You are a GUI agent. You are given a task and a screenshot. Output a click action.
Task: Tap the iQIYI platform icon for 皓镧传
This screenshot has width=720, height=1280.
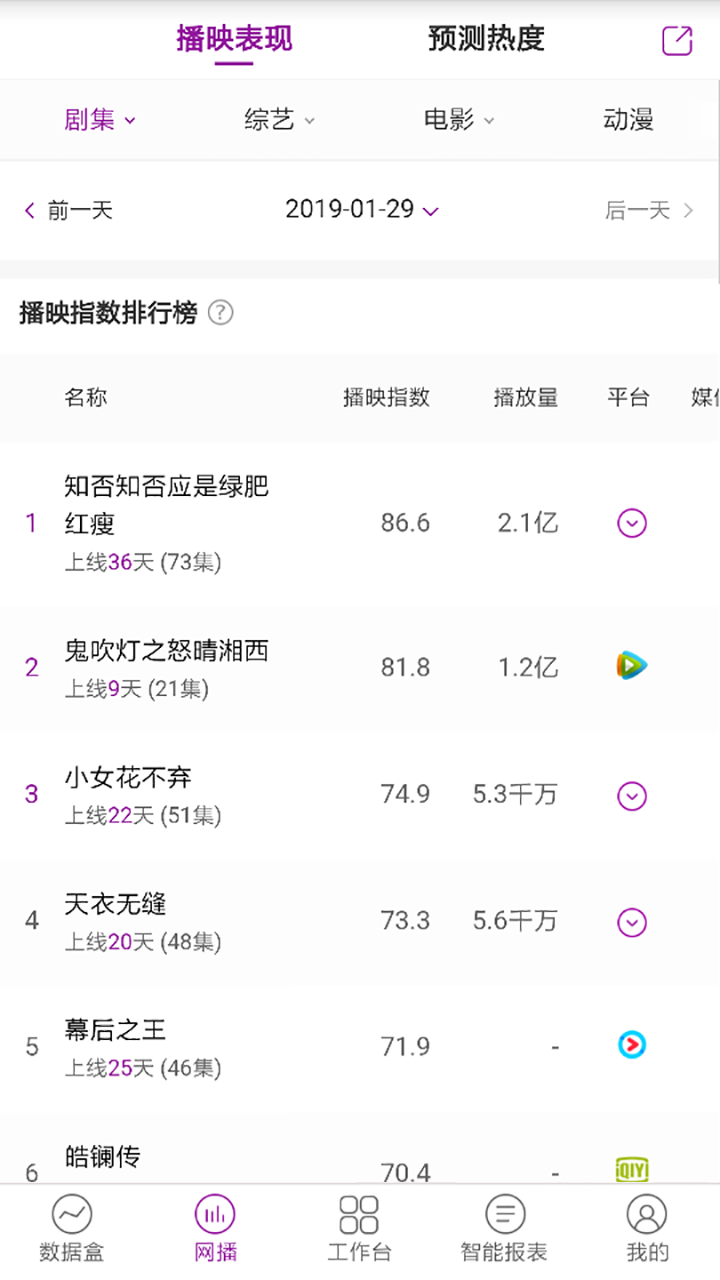tap(631, 1168)
